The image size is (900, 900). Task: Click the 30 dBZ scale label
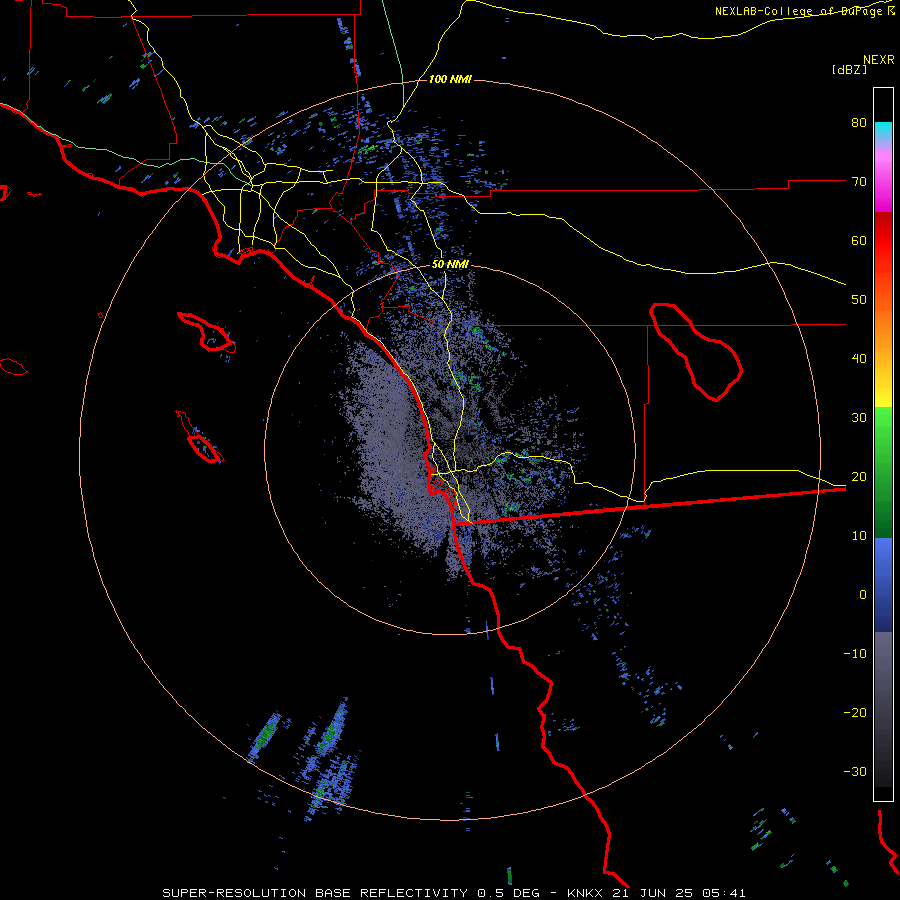click(x=859, y=418)
